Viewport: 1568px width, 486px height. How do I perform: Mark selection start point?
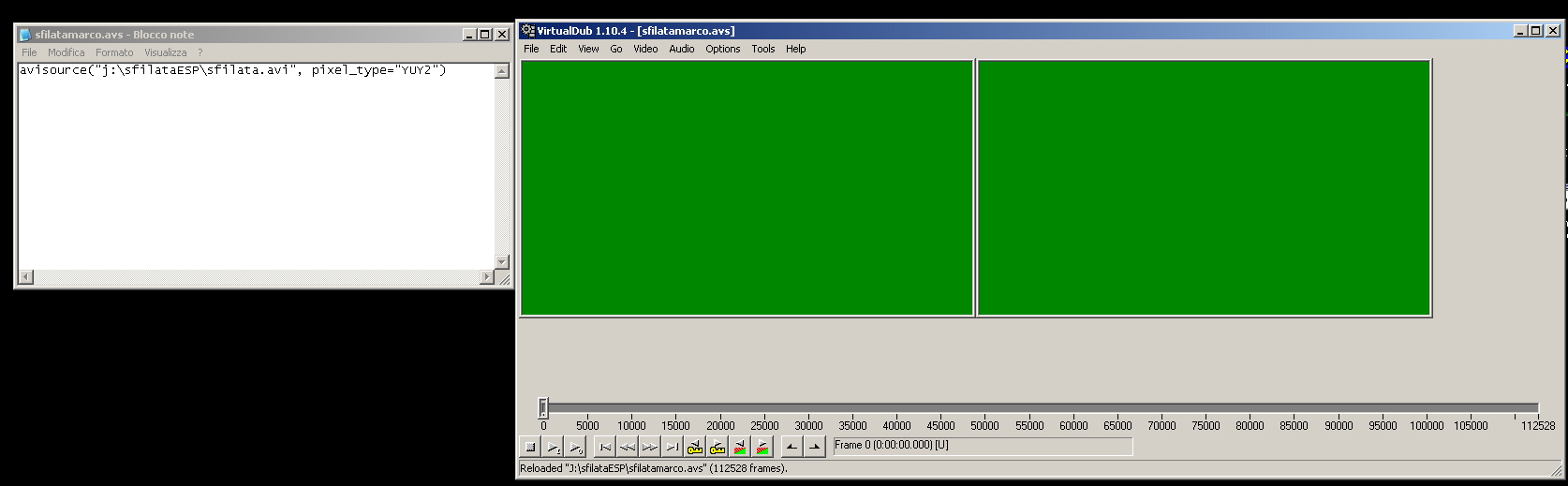tap(792, 448)
